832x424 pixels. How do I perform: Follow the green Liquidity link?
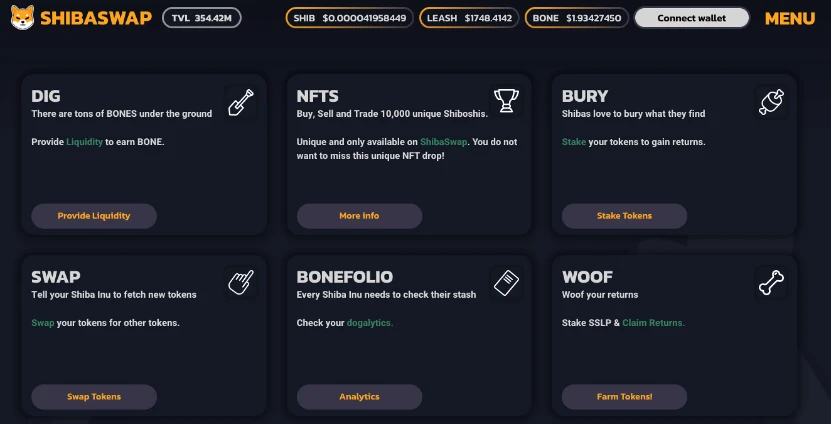(x=84, y=142)
